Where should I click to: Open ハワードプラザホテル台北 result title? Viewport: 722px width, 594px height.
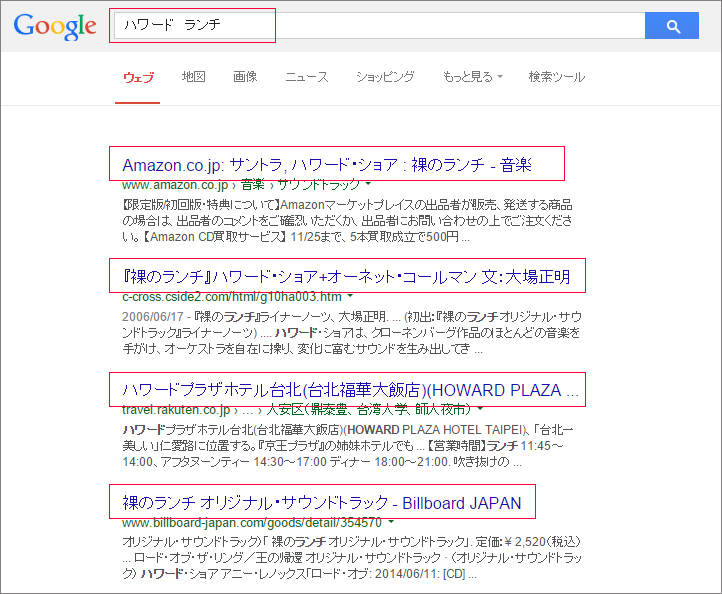click(350, 390)
